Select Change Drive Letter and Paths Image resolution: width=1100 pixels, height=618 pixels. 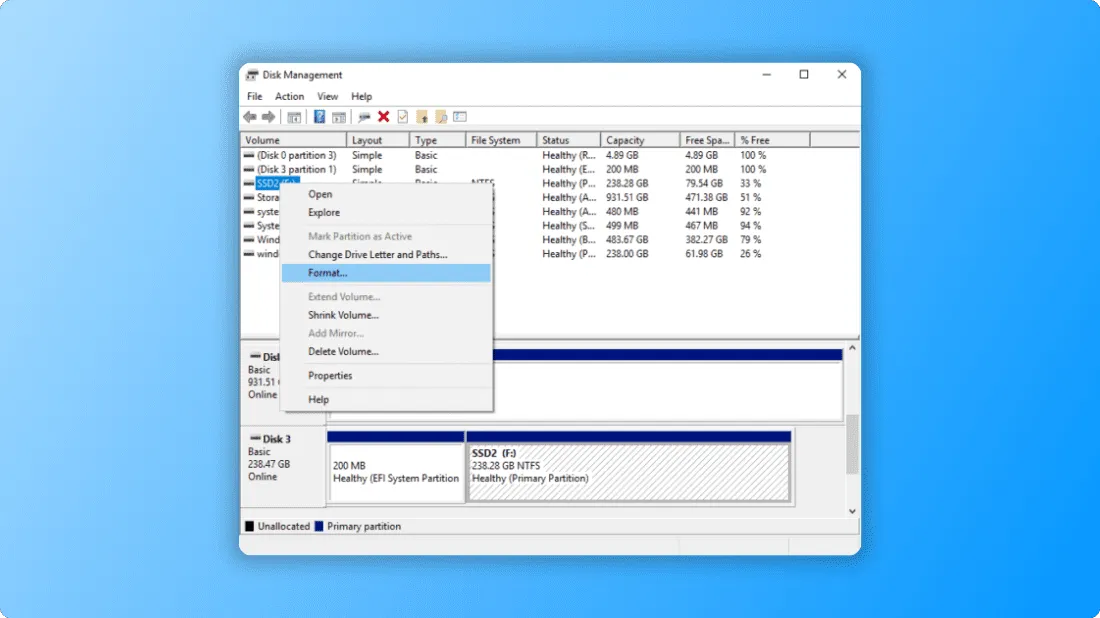(386, 255)
